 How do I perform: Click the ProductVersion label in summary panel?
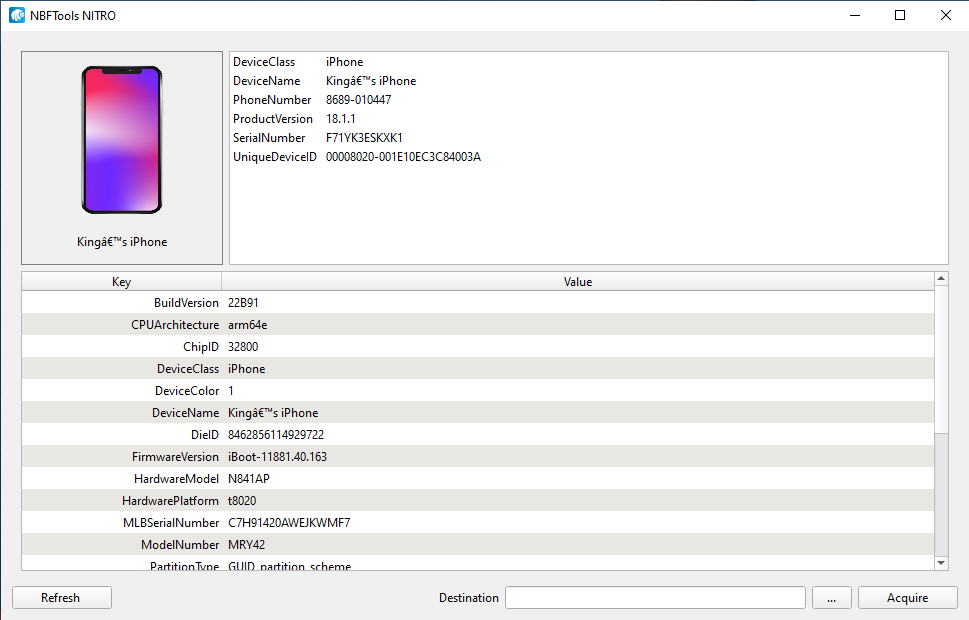point(273,119)
